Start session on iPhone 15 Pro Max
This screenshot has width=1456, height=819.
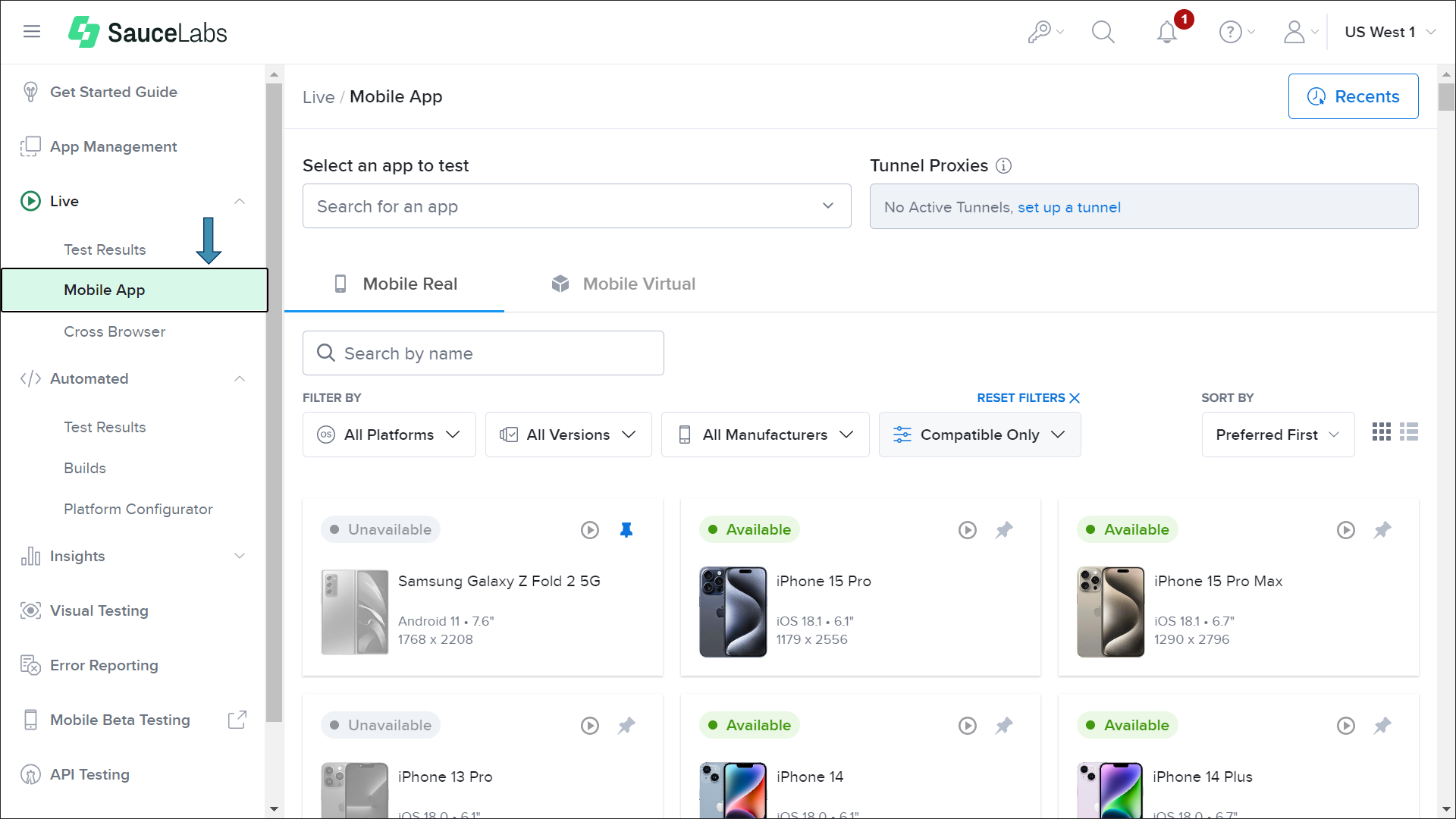click(x=1346, y=530)
